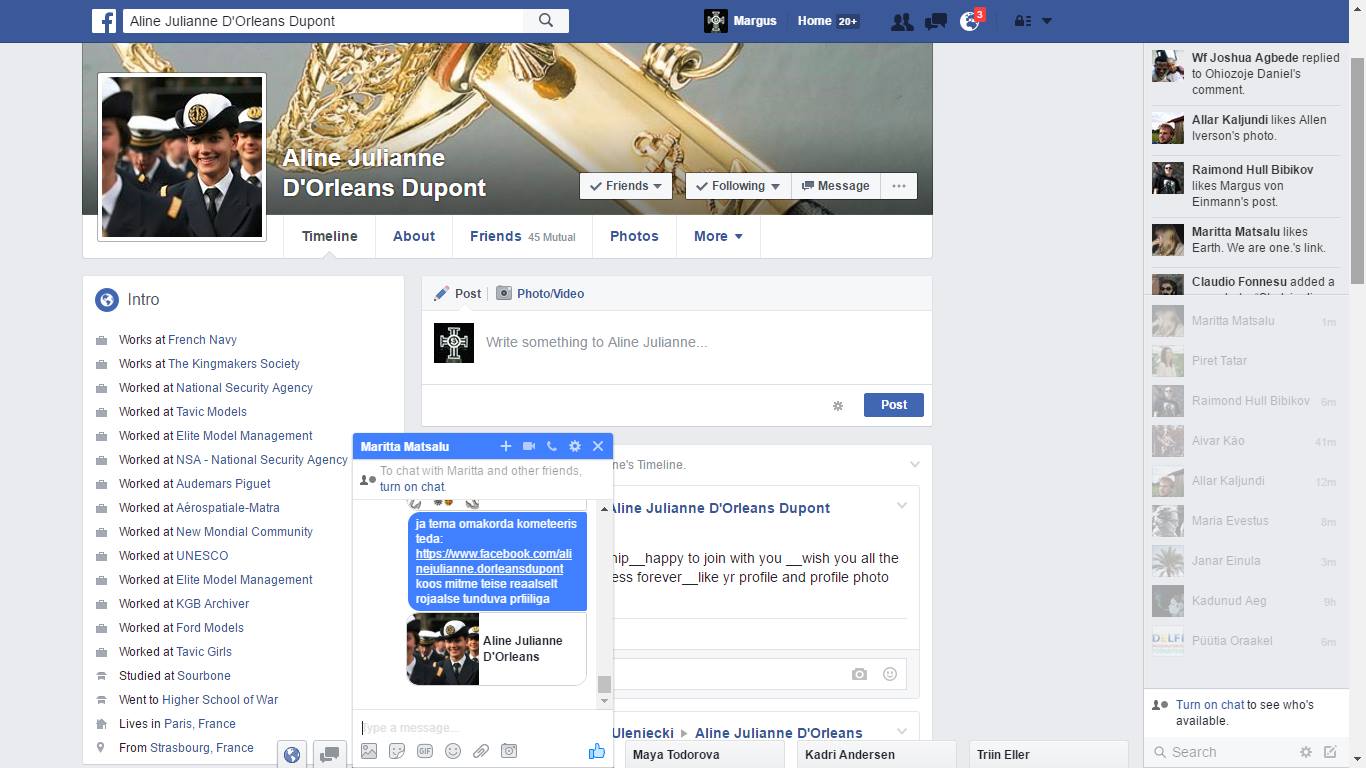Open privacy shortcuts lock icon
This screenshot has width=1366, height=768.
pyautogui.click(x=1022, y=21)
